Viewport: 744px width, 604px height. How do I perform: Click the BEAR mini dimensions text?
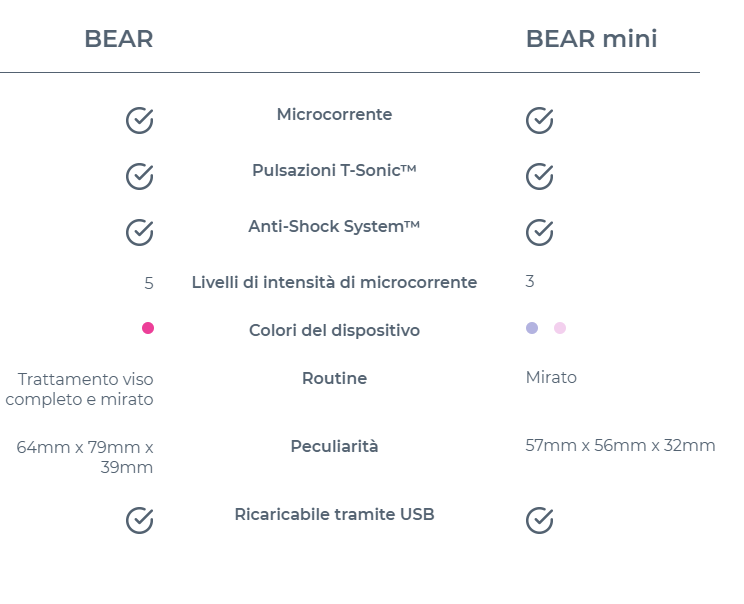coord(620,446)
